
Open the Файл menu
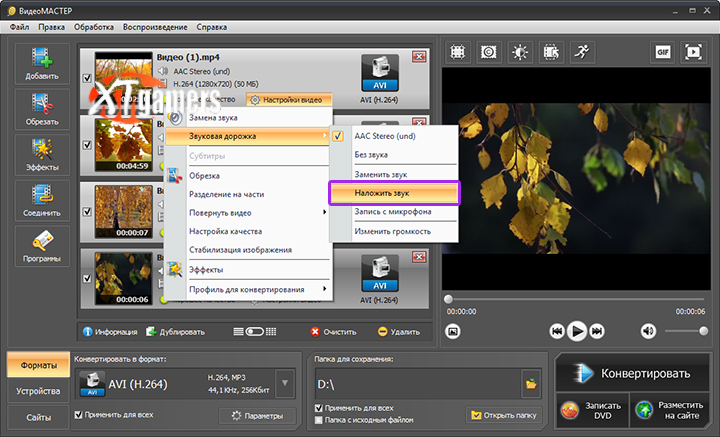click(x=19, y=27)
